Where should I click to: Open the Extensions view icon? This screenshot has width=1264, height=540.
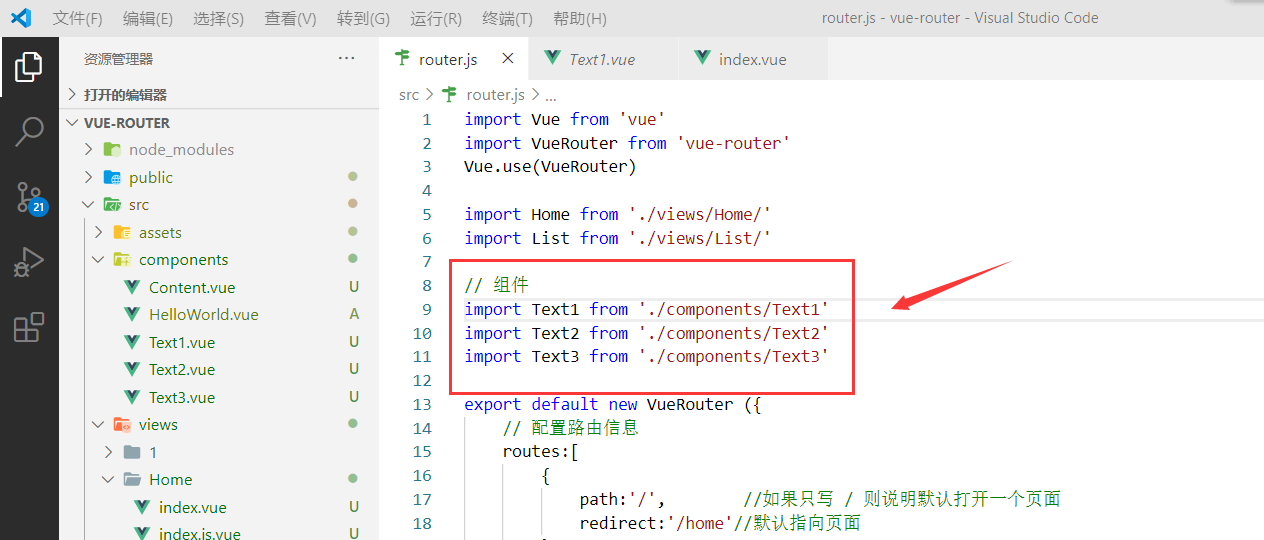coord(29,327)
